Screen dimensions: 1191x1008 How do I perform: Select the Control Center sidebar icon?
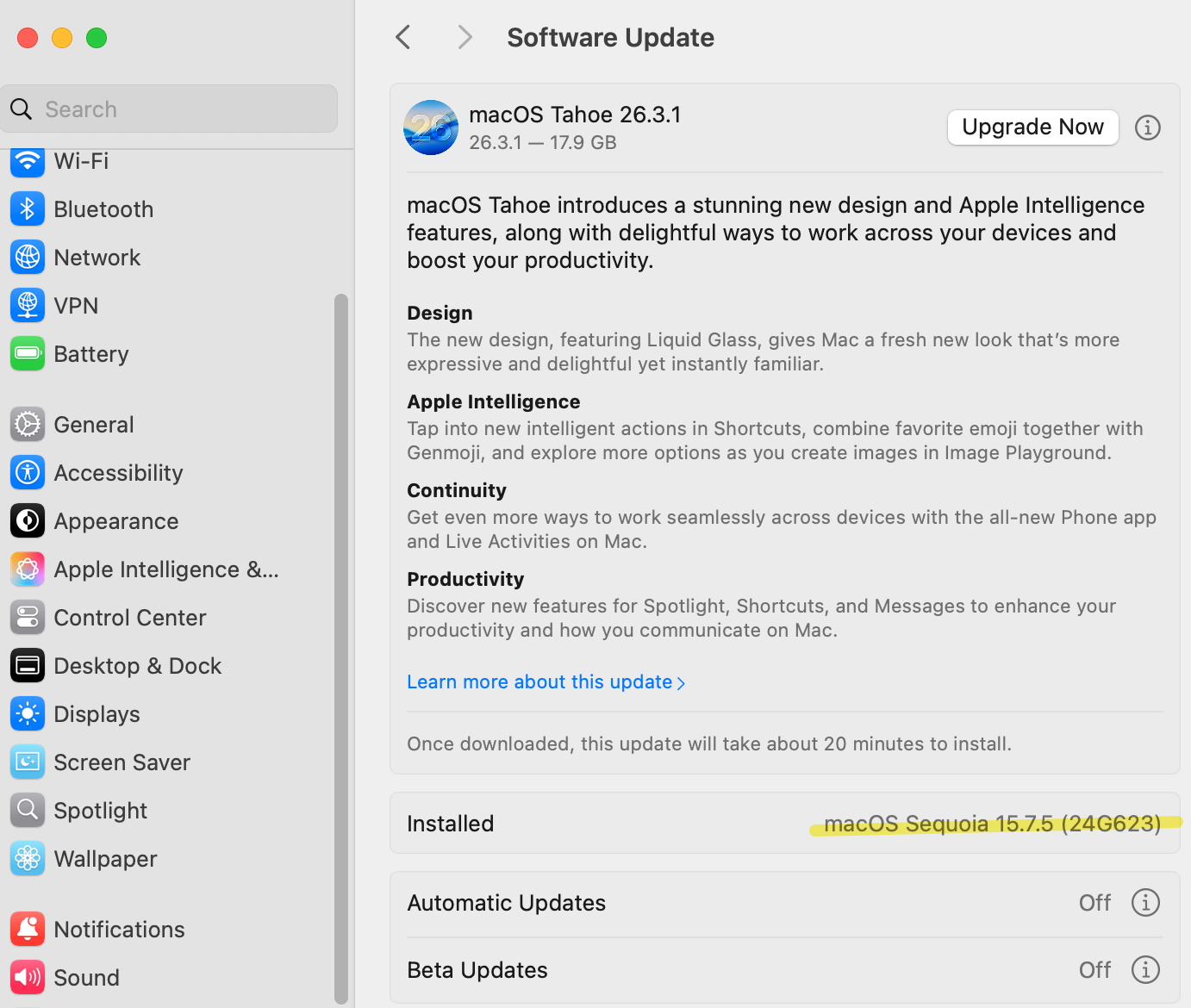tap(28, 618)
